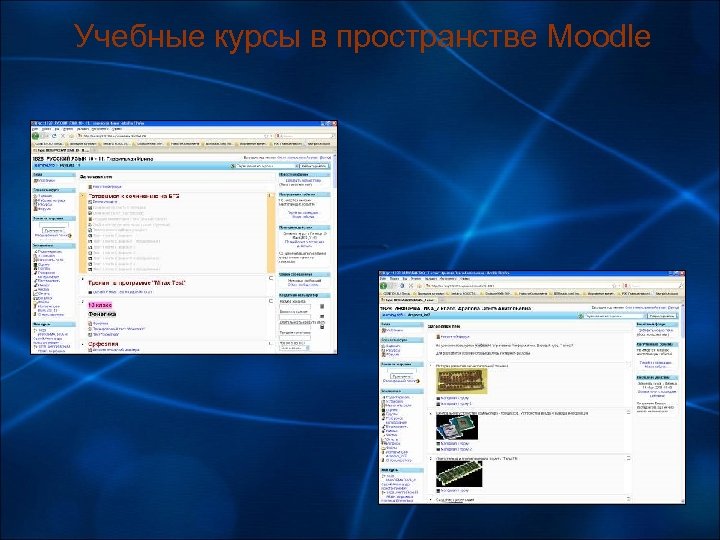This screenshot has height=540, width=720.
Task: Click the search button under the Russian course forum search field
Action: pos(54,231)
